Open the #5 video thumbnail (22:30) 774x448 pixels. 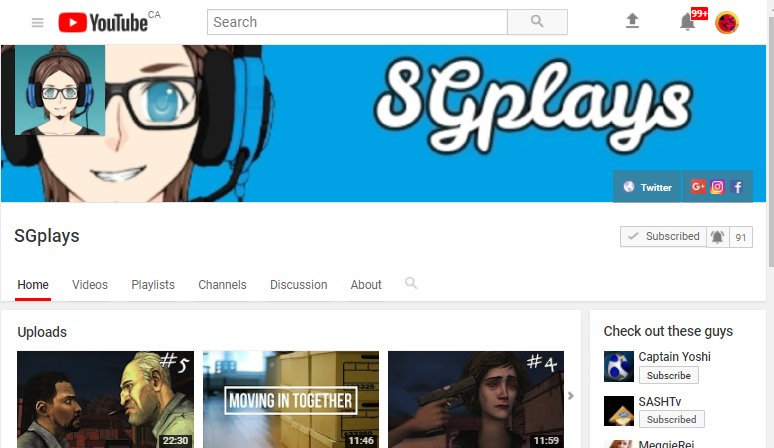(x=106, y=400)
